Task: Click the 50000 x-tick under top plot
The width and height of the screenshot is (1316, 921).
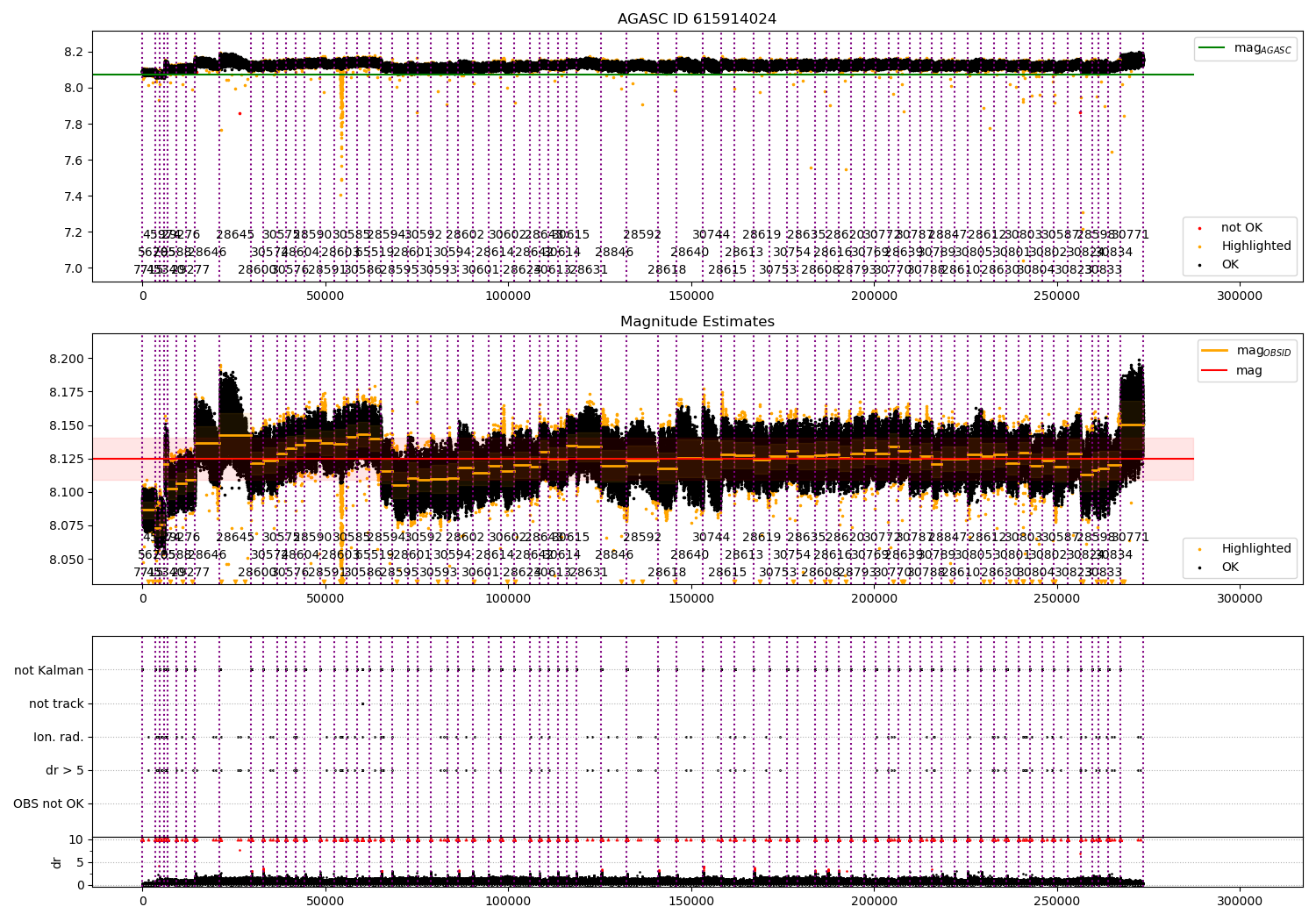Action: [x=325, y=296]
